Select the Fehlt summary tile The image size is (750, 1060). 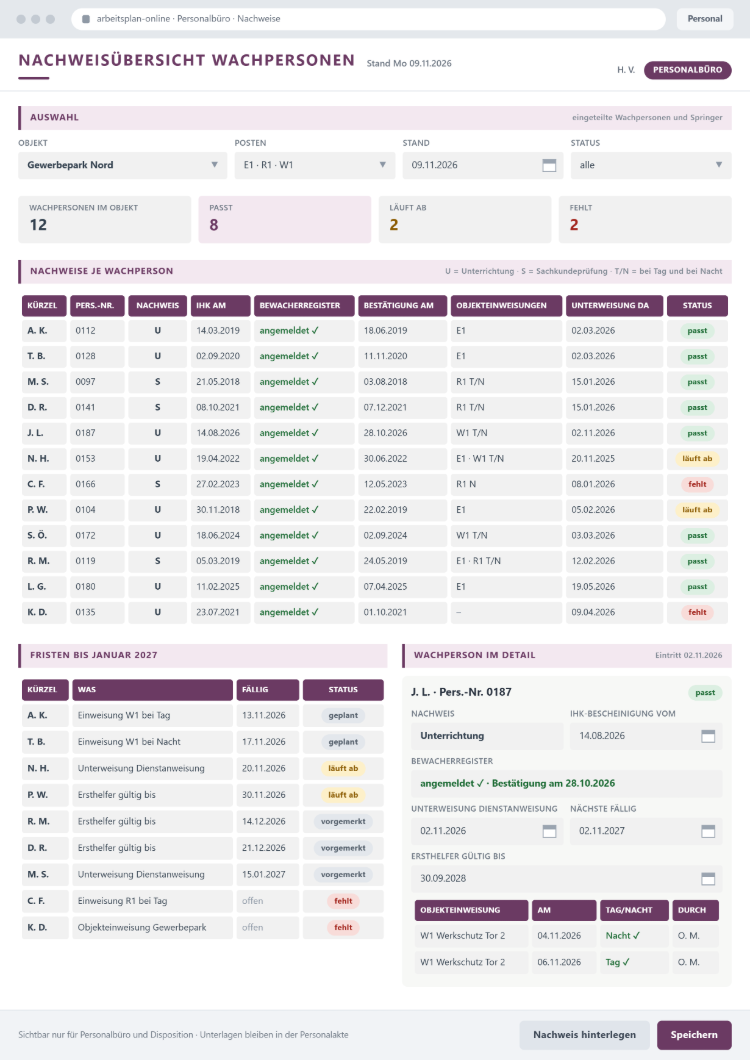[644, 219]
